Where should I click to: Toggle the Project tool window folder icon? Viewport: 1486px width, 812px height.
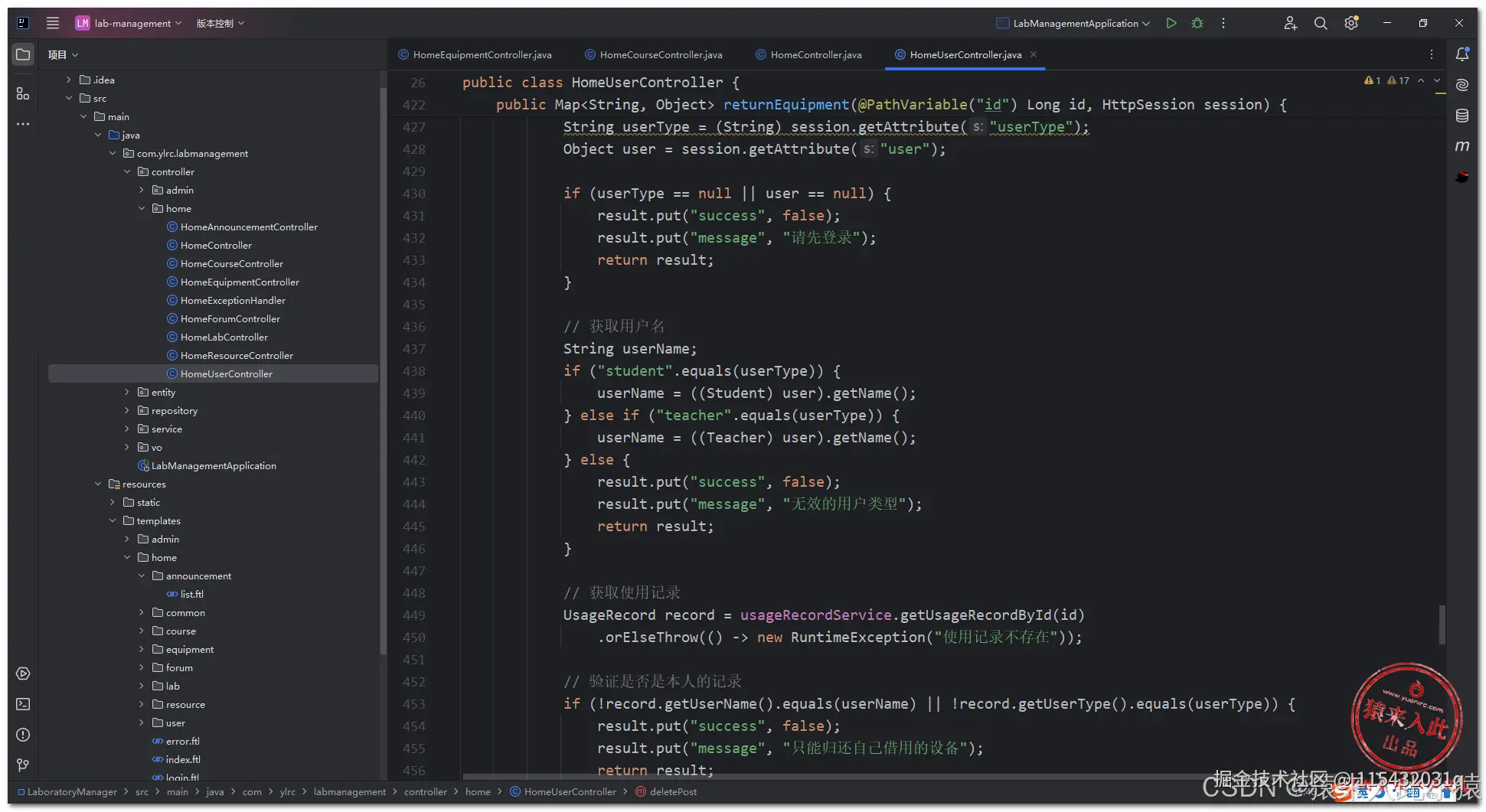click(x=23, y=54)
